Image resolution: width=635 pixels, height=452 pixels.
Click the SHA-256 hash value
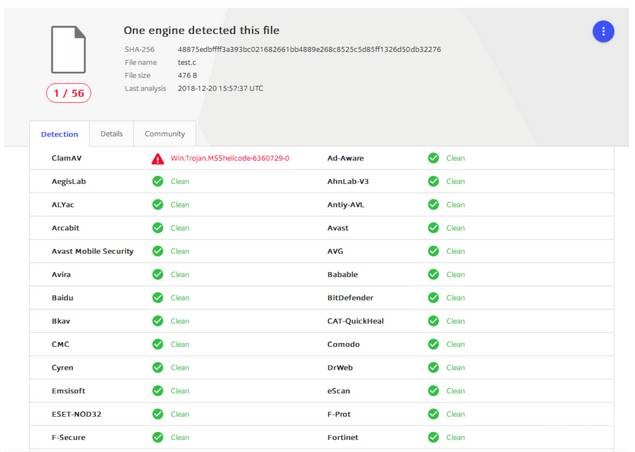pos(309,49)
